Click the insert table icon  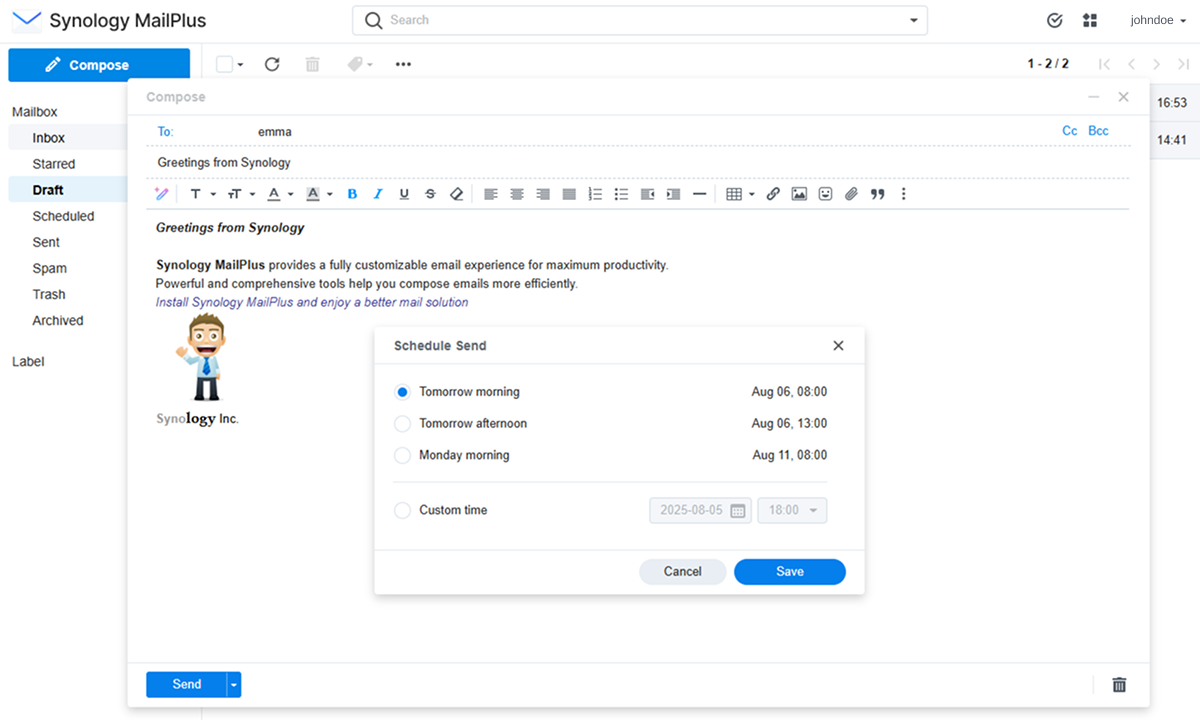pyautogui.click(x=734, y=194)
